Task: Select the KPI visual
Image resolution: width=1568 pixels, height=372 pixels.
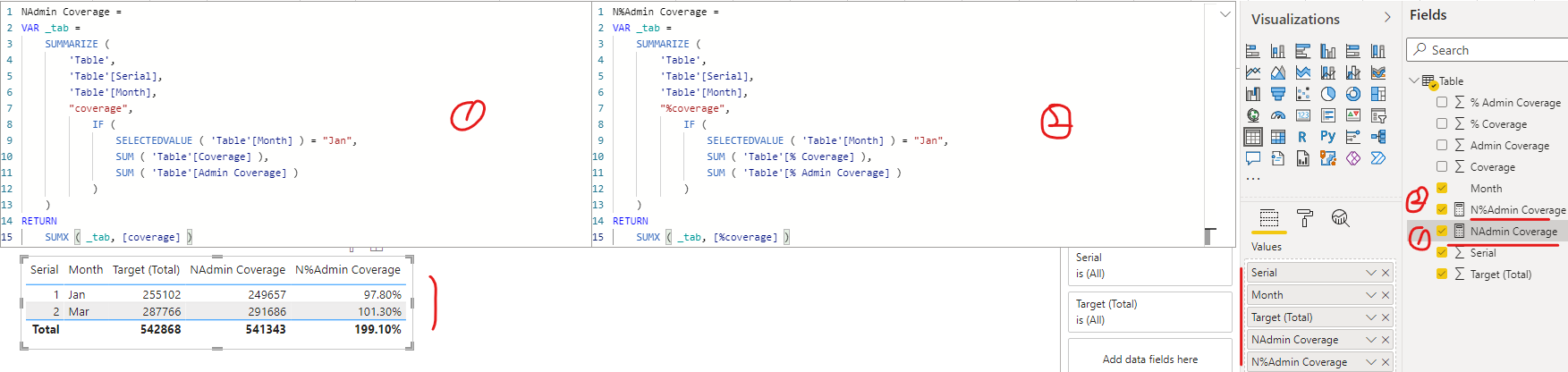Action: click(1353, 115)
